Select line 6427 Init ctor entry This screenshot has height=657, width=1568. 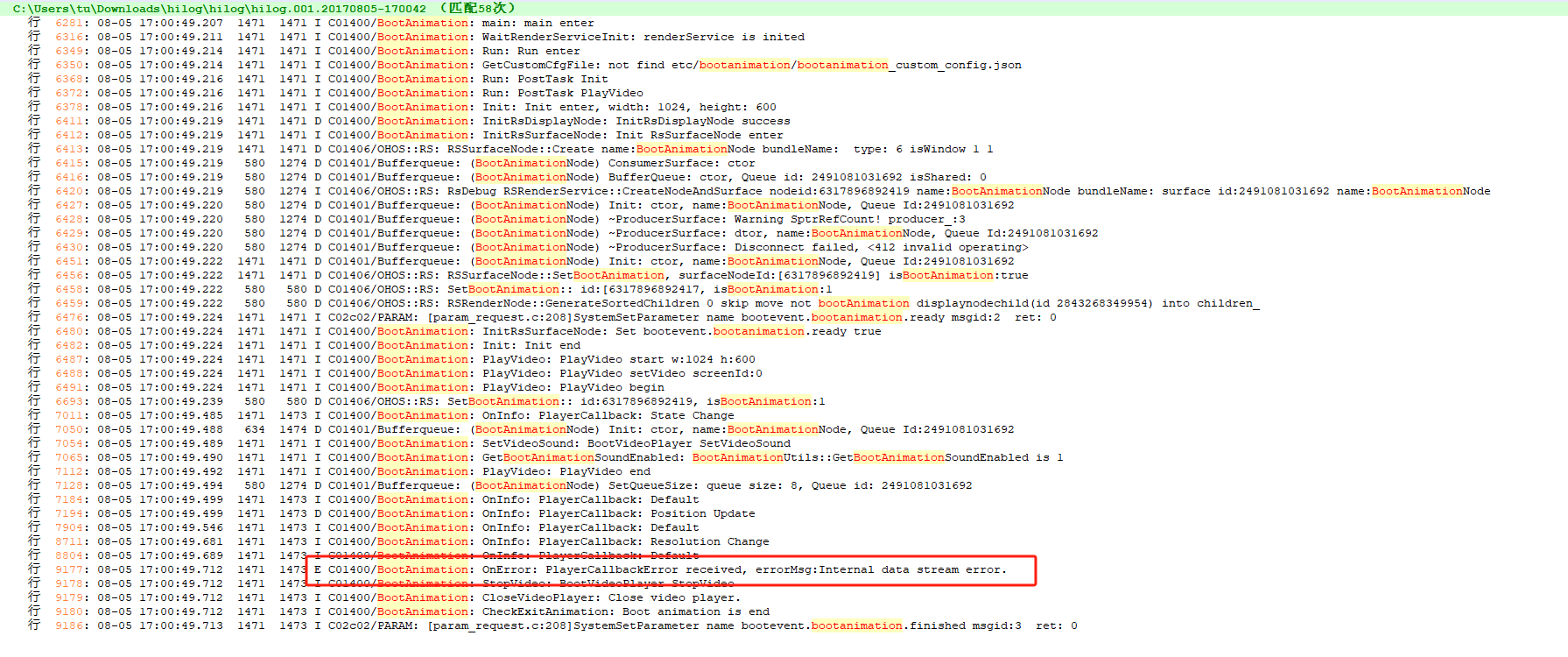(521, 205)
